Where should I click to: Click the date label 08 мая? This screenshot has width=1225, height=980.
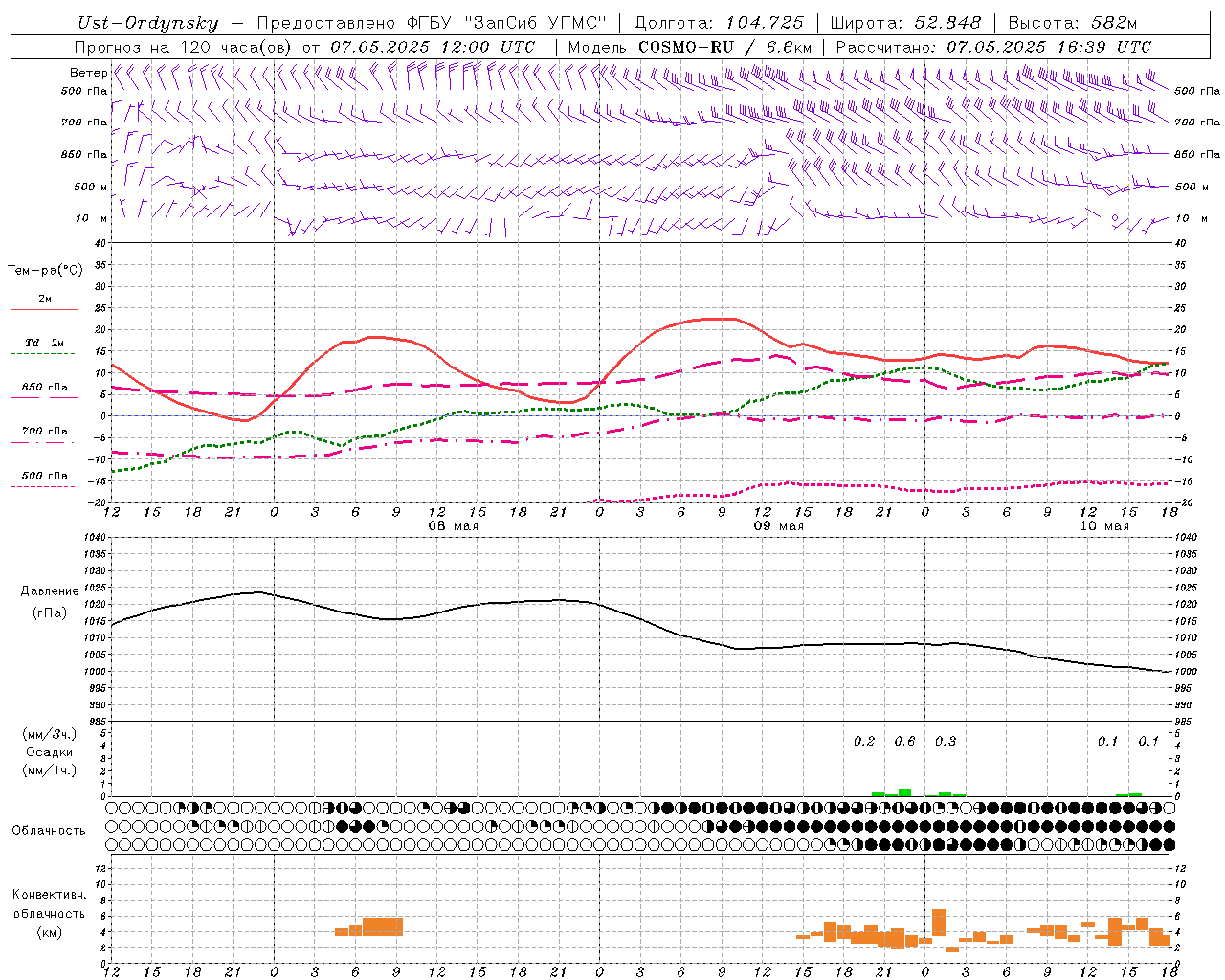point(453,526)
